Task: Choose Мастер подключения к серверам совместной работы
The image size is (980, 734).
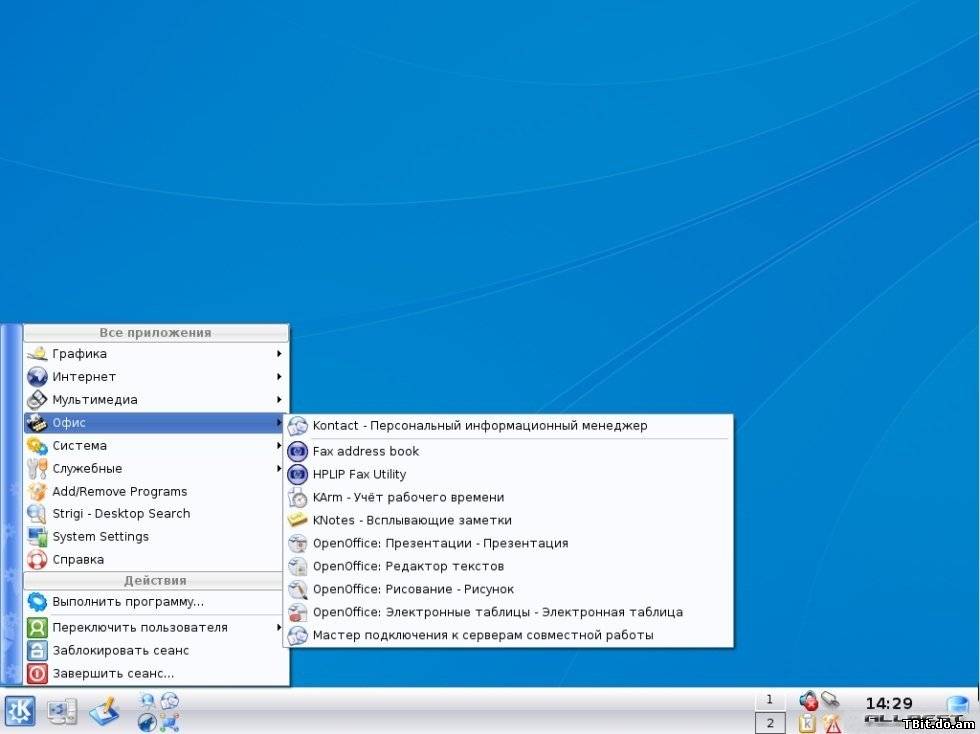Action: 509,635
